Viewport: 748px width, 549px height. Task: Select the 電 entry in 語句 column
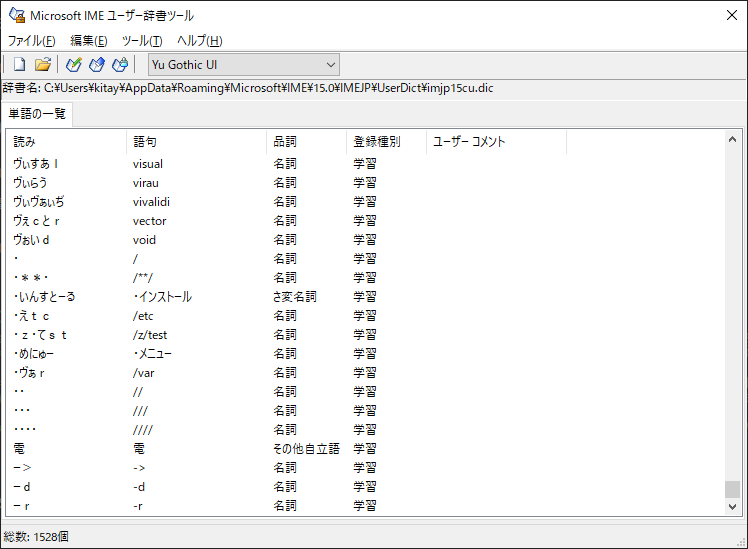[x=139, y=449]
